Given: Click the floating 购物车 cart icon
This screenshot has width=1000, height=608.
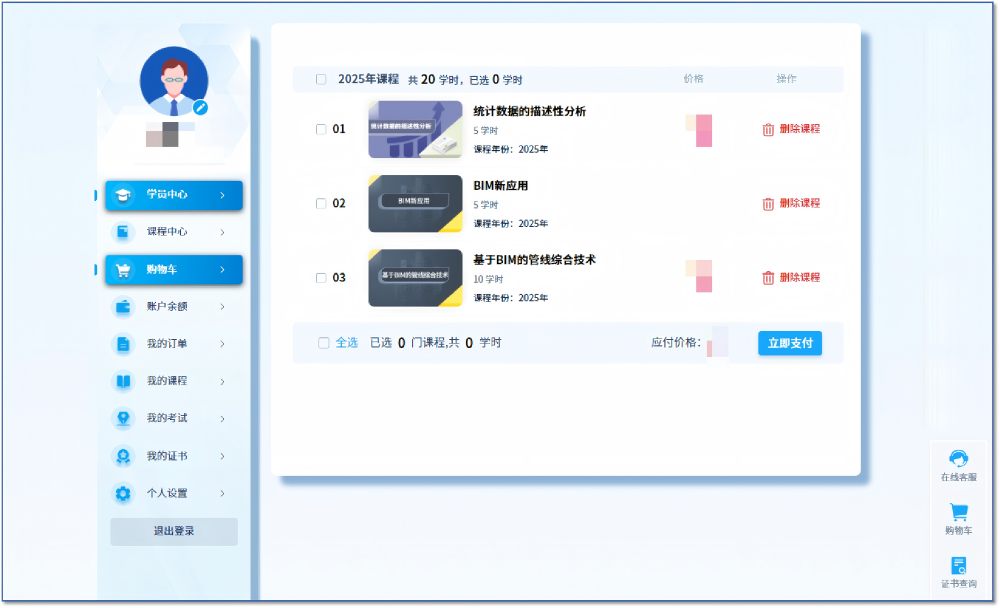Looking at the screenshot, I should coord(958,512).
